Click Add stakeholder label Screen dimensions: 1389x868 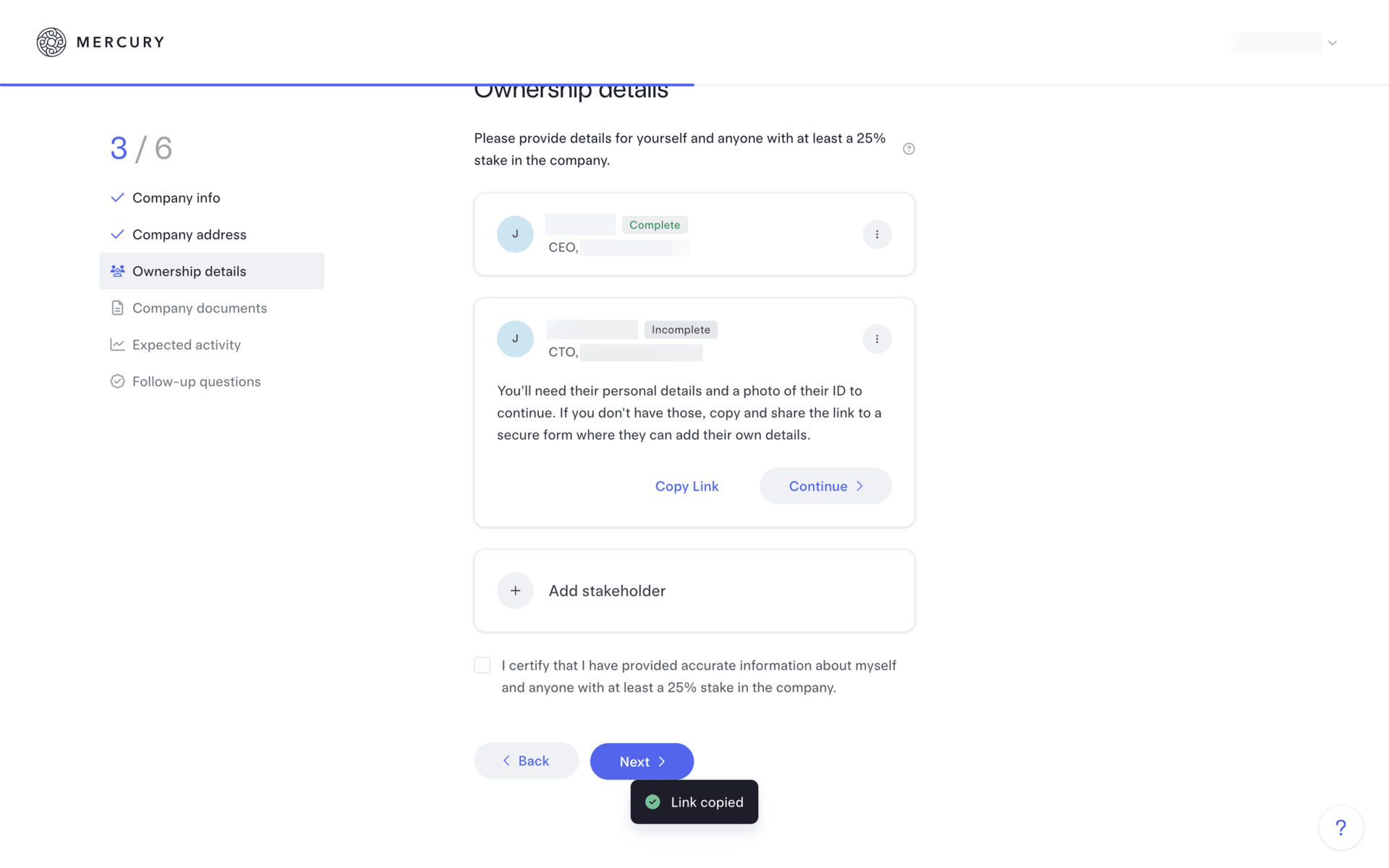coord(607,591)
